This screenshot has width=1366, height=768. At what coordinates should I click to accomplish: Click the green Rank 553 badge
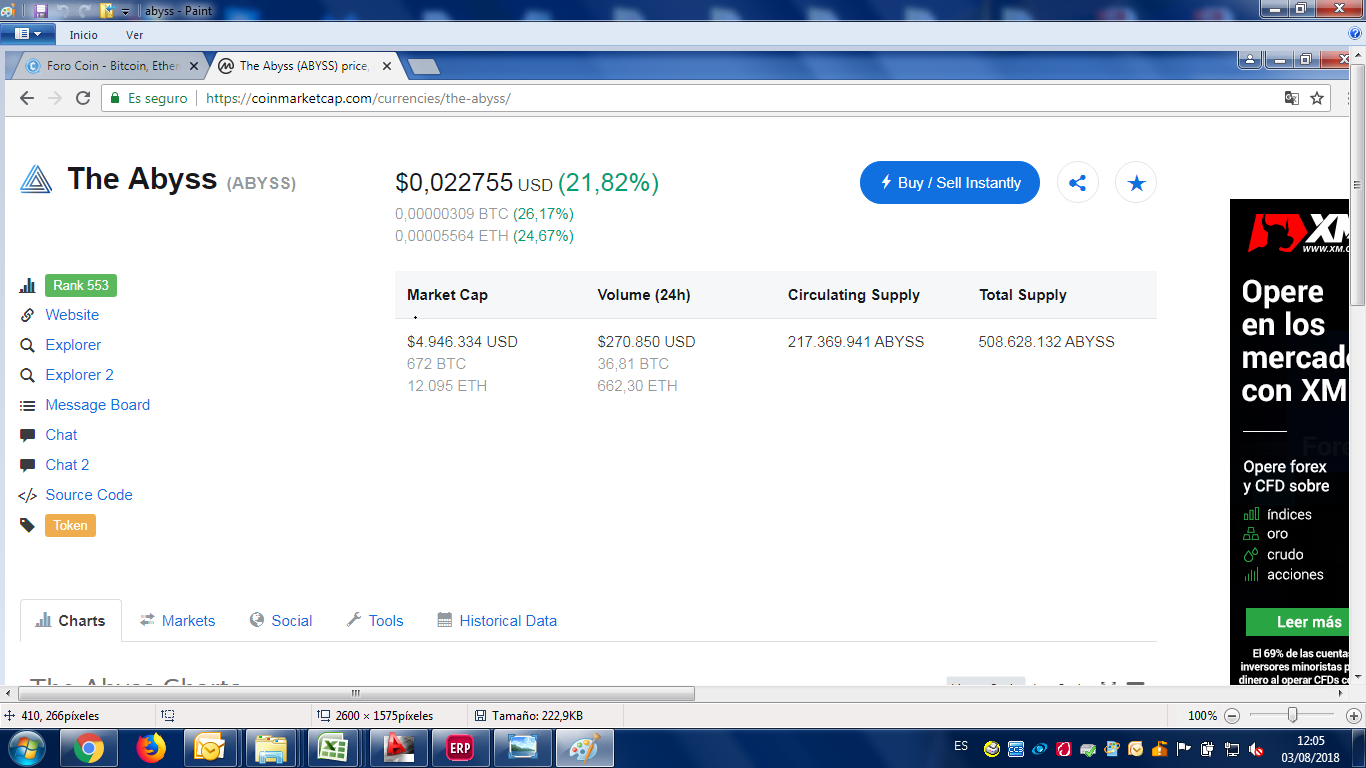[x=81, y=285]
